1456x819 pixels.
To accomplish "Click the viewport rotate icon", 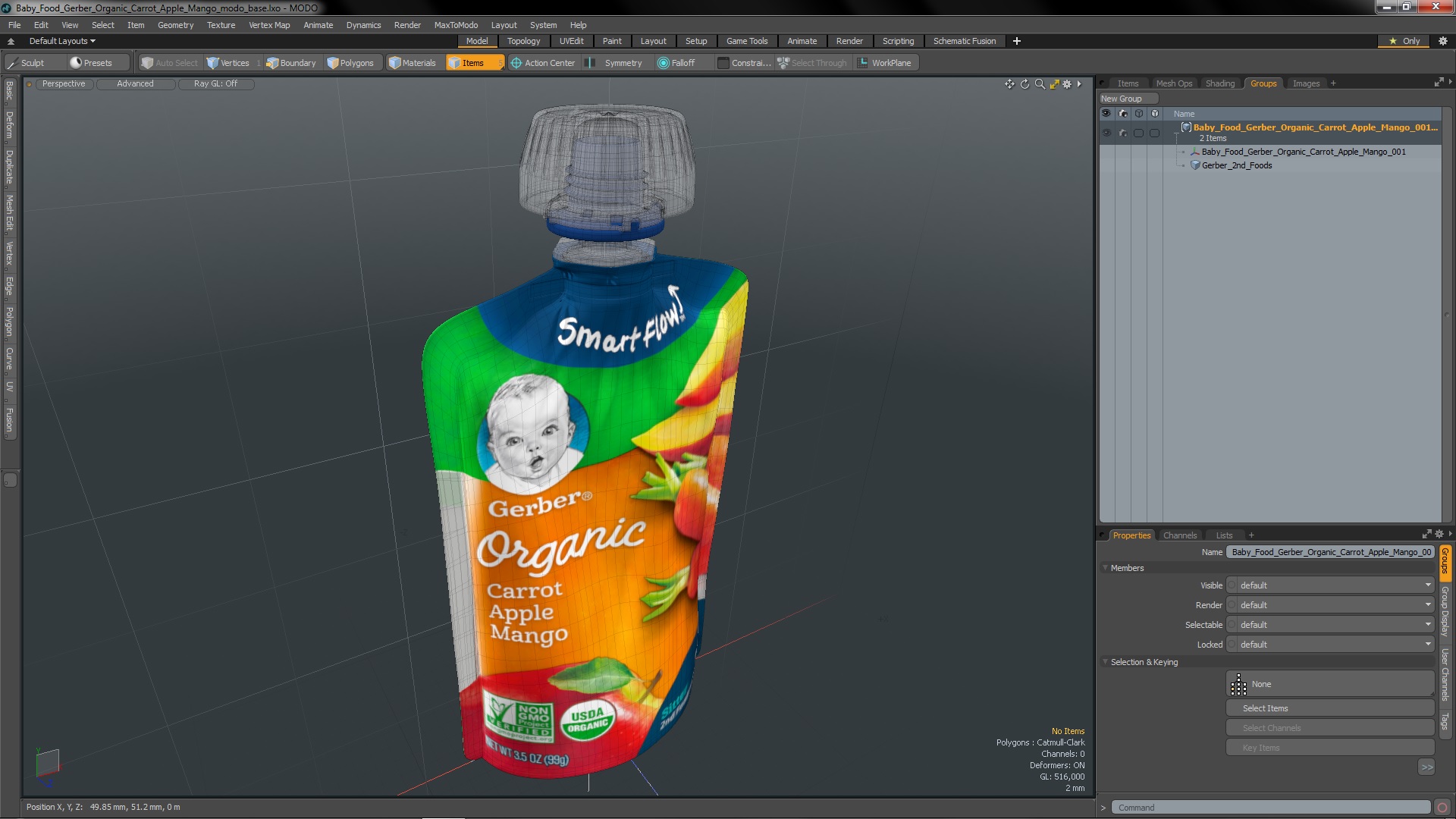I will click(x=1025, y=84).
